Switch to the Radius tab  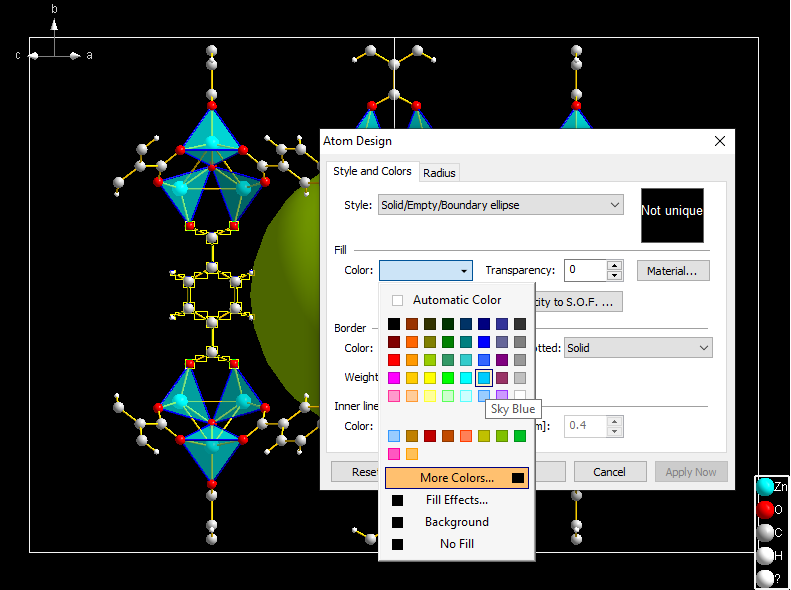[x=439, y=173]
